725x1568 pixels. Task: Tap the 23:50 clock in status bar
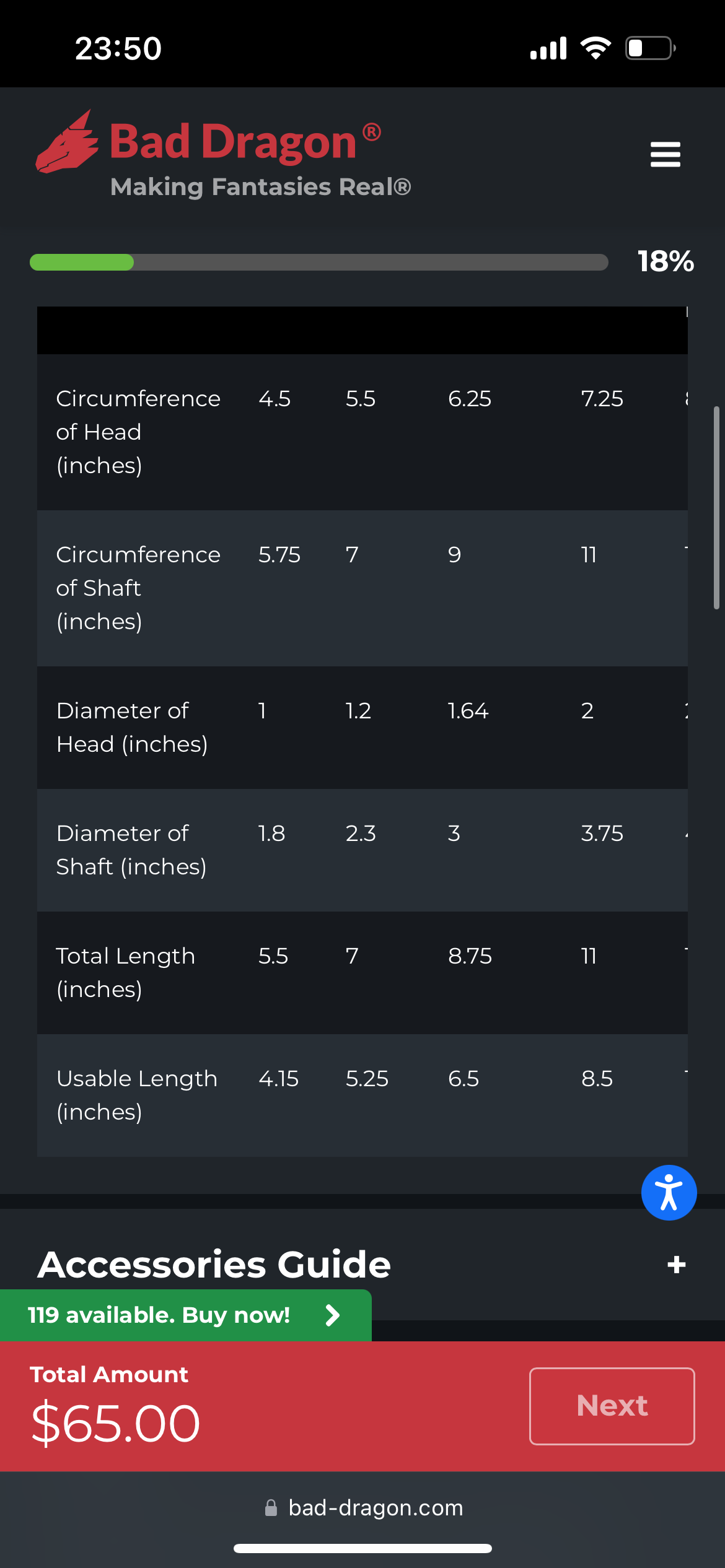coord(118,48)
